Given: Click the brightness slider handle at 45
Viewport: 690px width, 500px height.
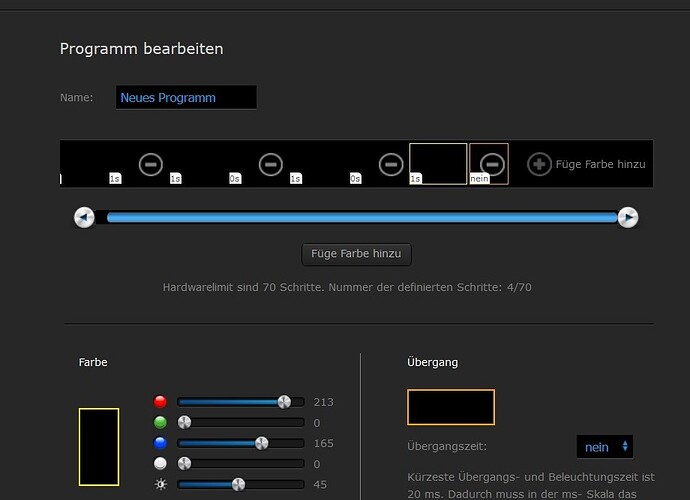Looking at the screenshot, I should pos(238,485).
